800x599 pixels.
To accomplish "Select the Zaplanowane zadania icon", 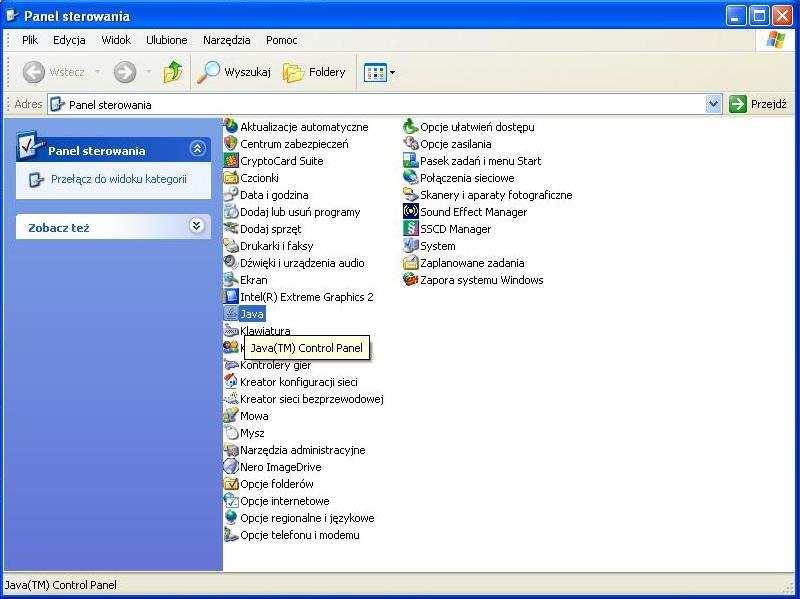I will point(411,263).
